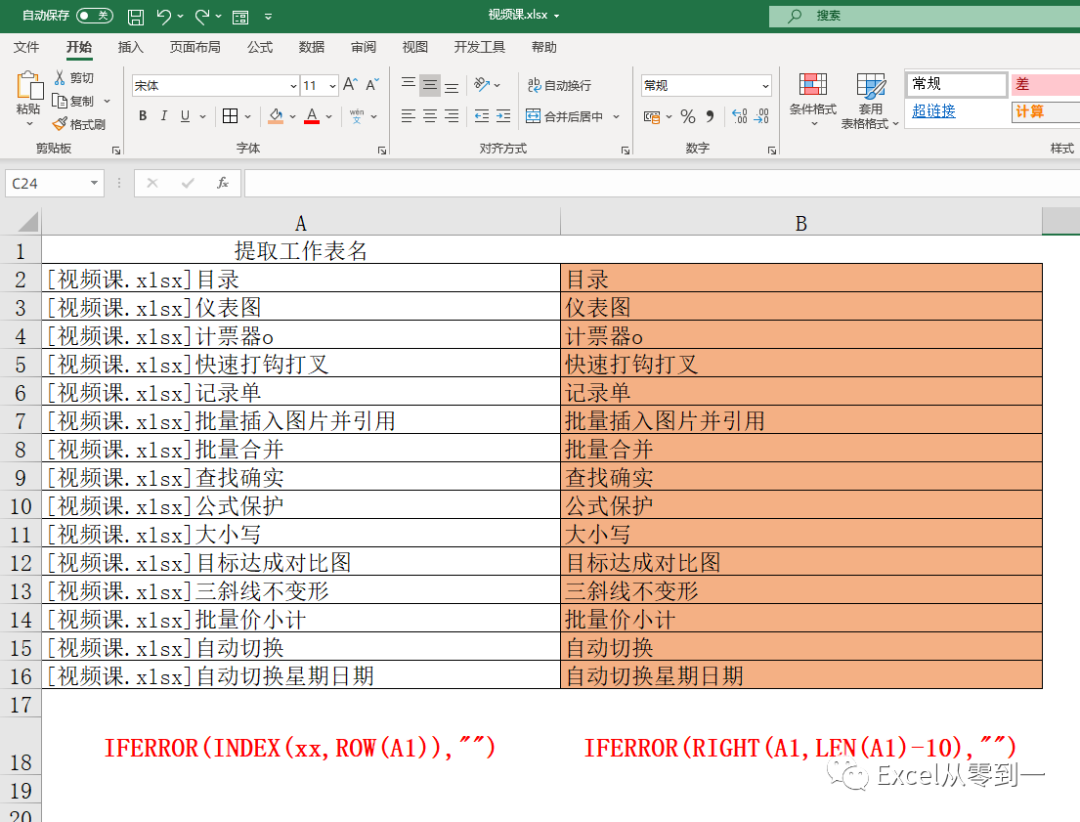Image resolution: width=1080 pixels, height=822 pixels.
Task: Click the top align icon
Action: click(x=408, y=85)
